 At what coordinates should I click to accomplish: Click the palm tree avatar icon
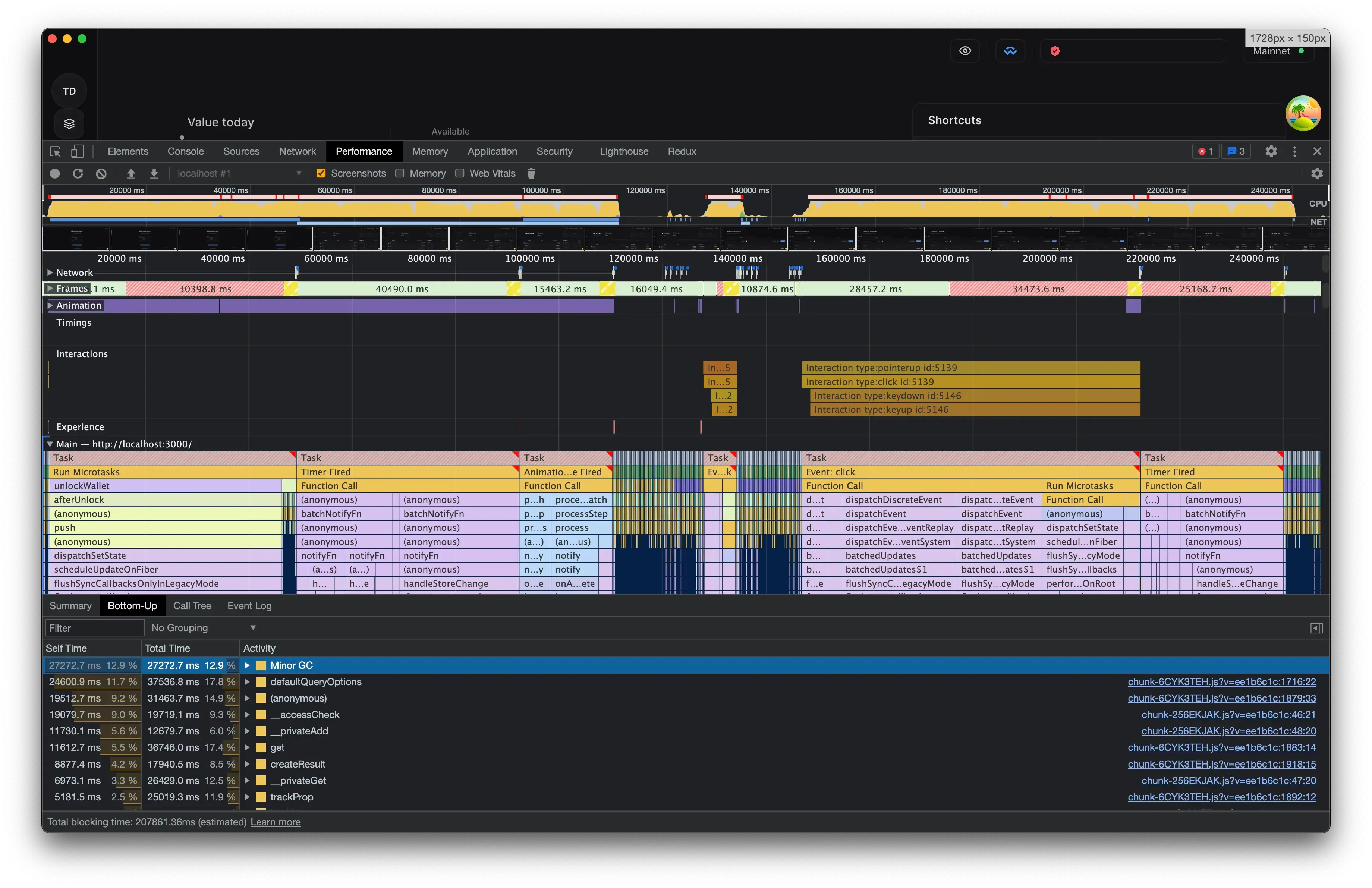1303,113
